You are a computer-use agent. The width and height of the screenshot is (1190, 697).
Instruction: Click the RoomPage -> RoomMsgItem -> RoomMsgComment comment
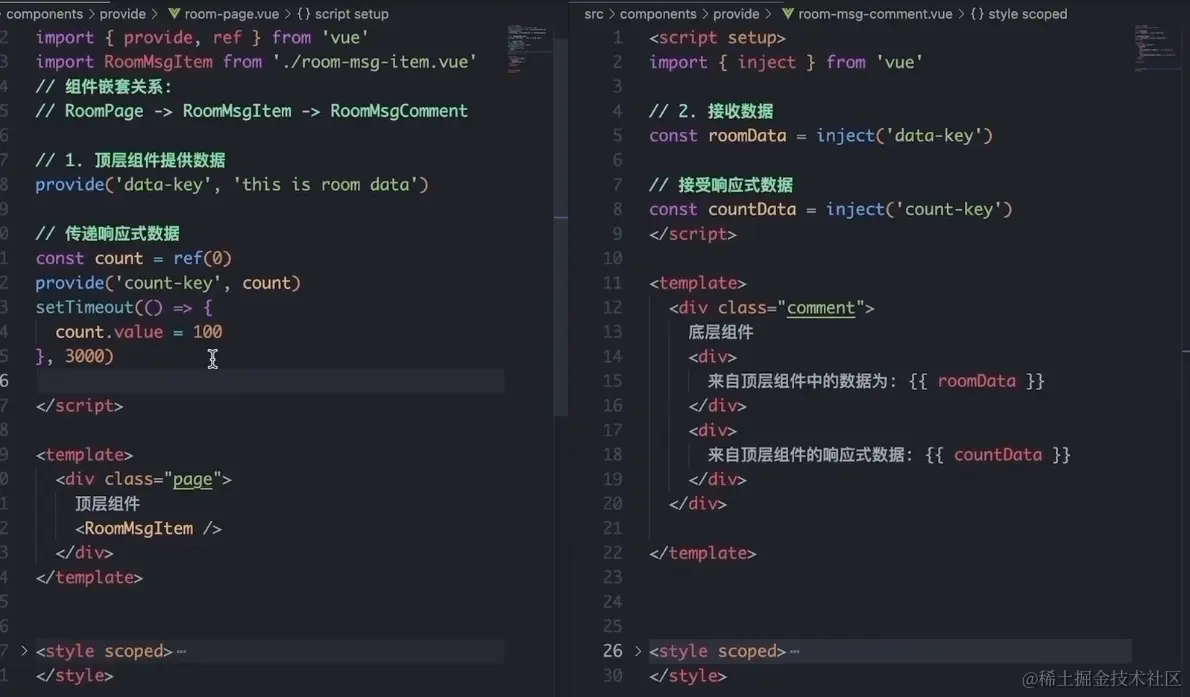[x=251, y=111]
